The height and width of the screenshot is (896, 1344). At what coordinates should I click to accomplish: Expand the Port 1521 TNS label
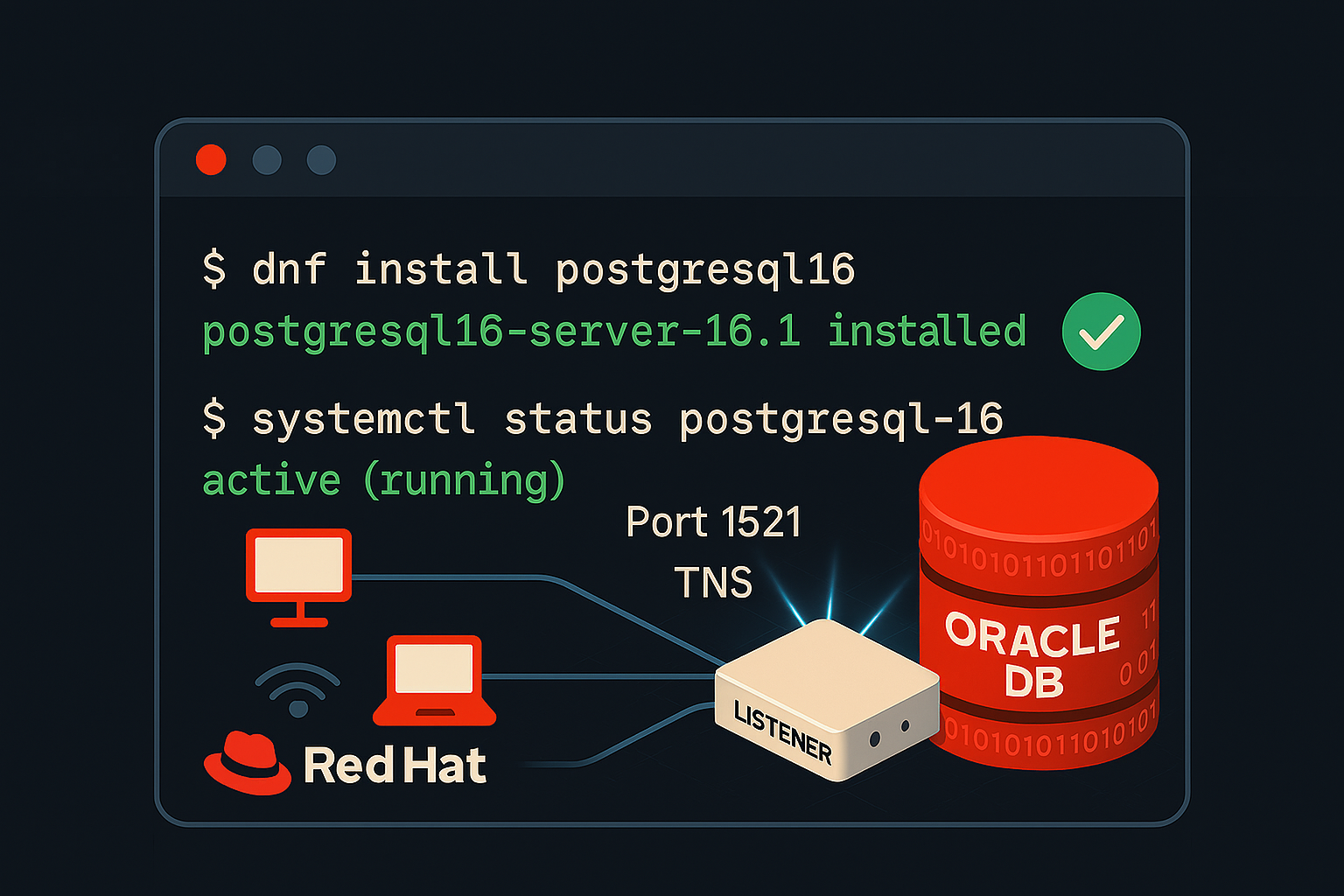[x=714, y=549]
